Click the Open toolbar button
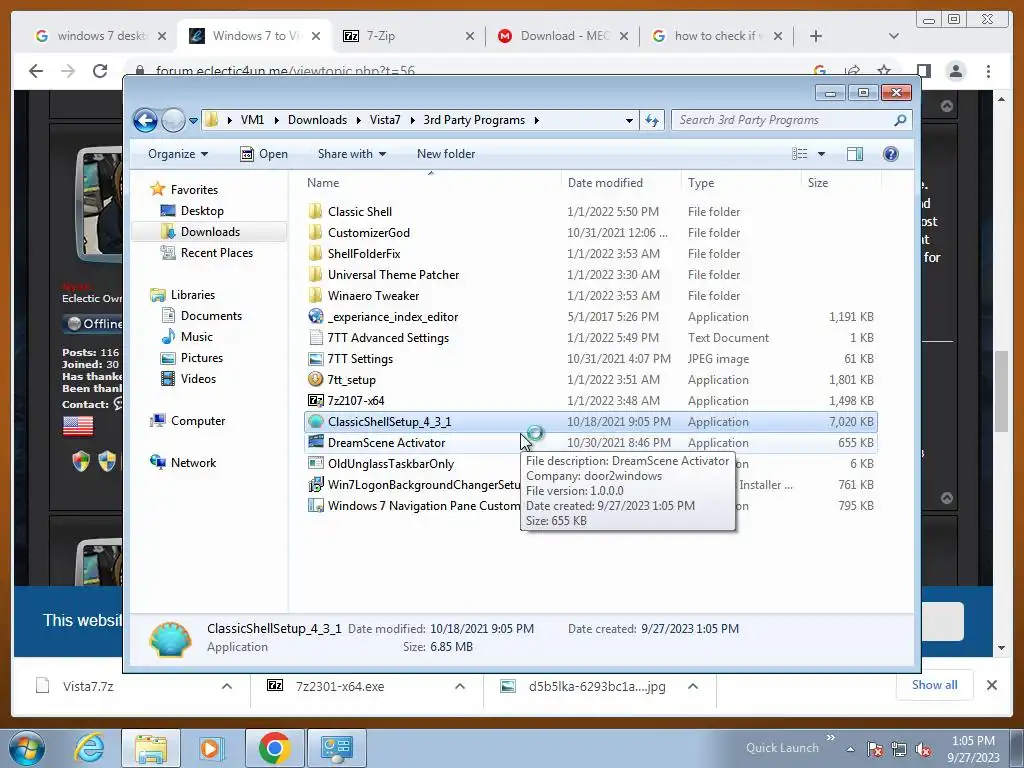 click(264, 154)
